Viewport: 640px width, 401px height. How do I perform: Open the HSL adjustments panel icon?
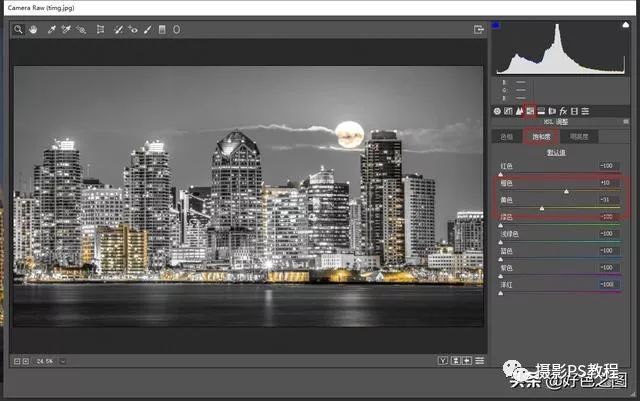[x=530, y=110]
